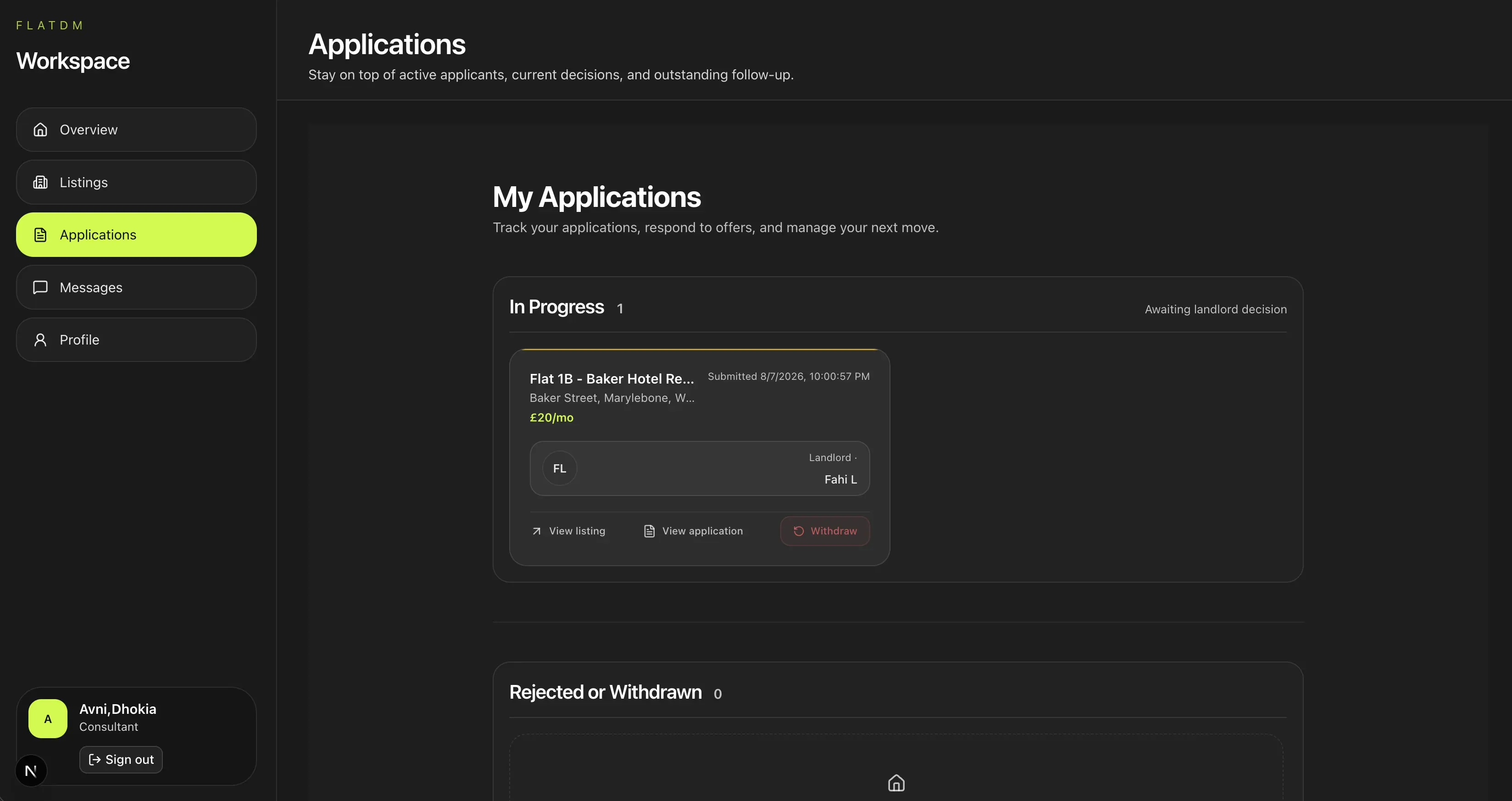The width and height of the screenshot is (1512, 801).
Task: Click the house icon beside Overview
Action: pos(40,130)
